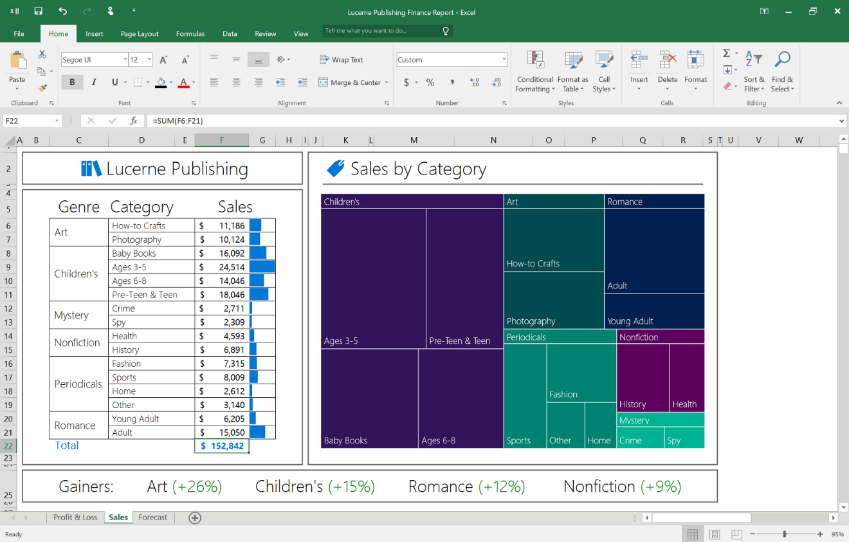Add a new sheet with plus icon
Screen dimensions: 849x542
pos(195,517)
